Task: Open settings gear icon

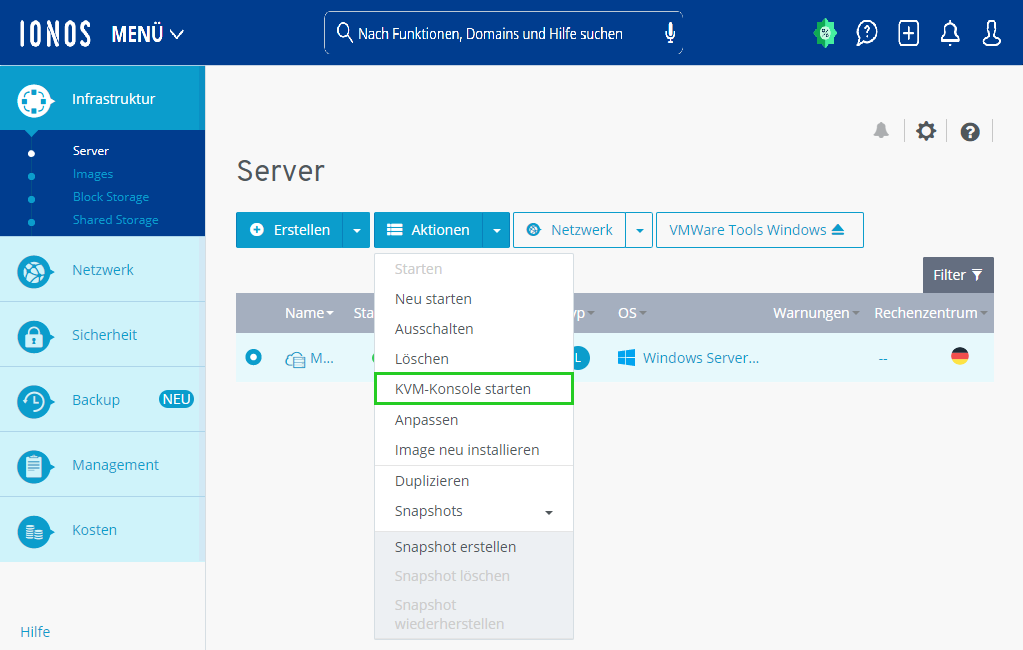Action: tap(926, 131)
